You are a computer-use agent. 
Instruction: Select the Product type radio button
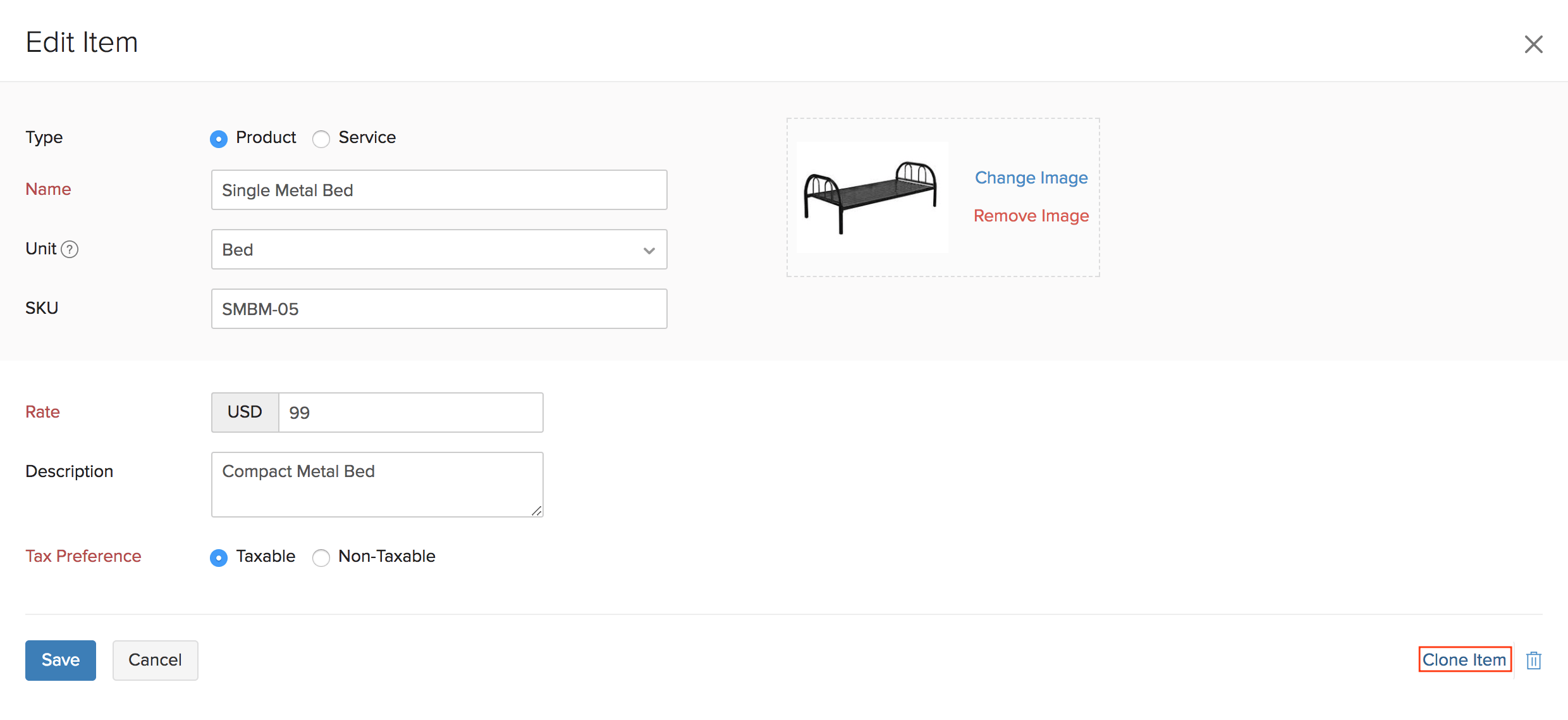pos(219,139)
